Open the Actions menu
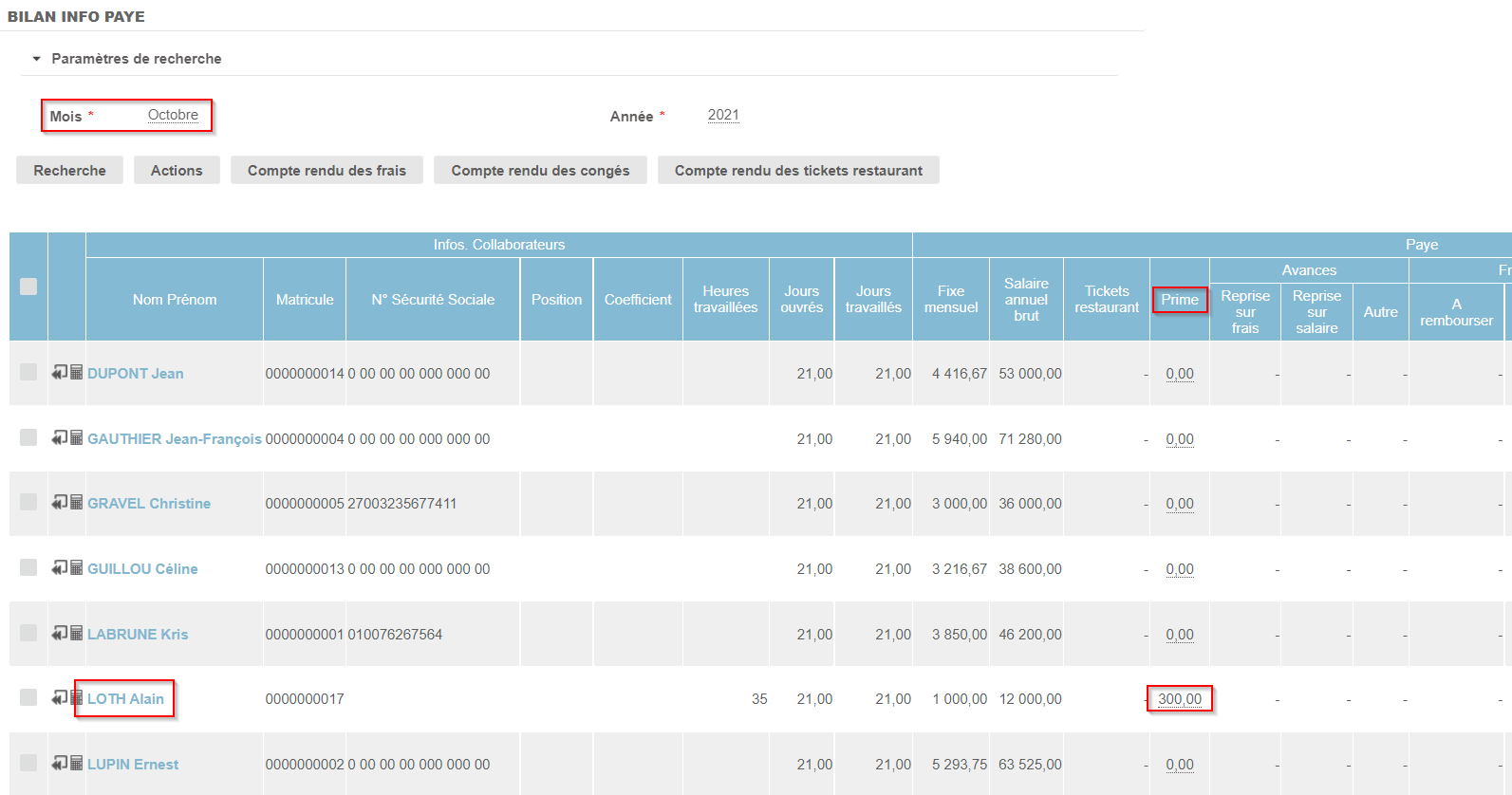The height and width of the screenshot is (795, 1512). coord(177,171)
